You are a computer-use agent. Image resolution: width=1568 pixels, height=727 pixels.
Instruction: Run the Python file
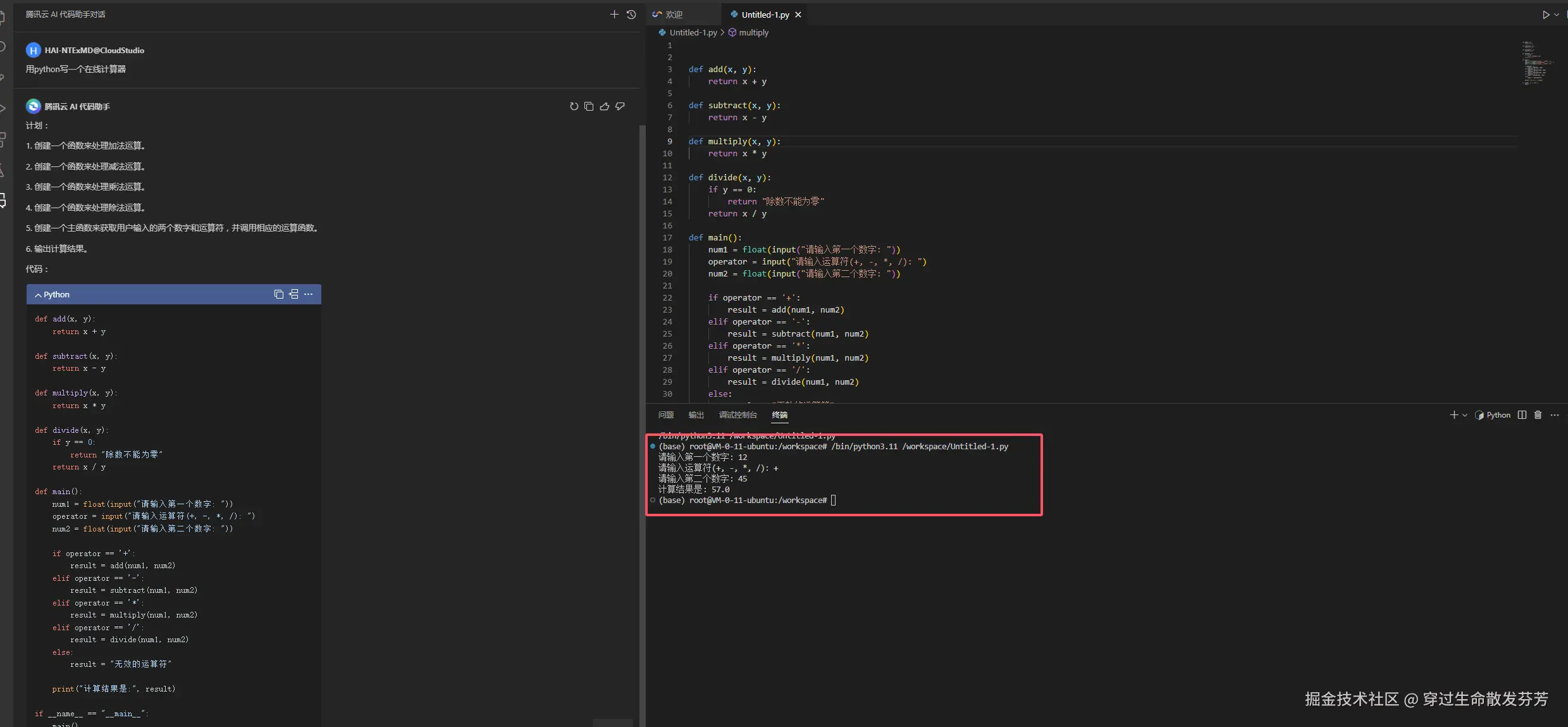1546,15
